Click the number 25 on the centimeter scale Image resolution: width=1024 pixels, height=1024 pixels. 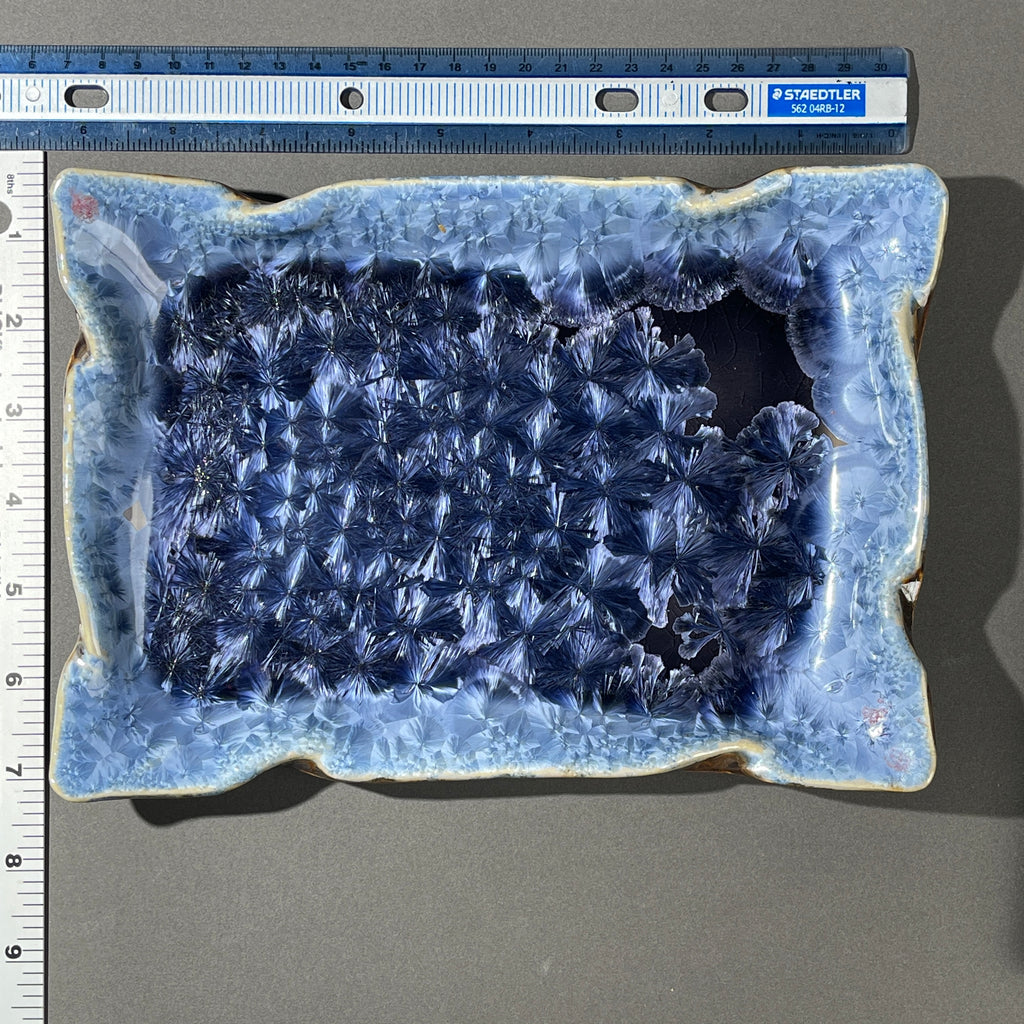tap(702, 67)
